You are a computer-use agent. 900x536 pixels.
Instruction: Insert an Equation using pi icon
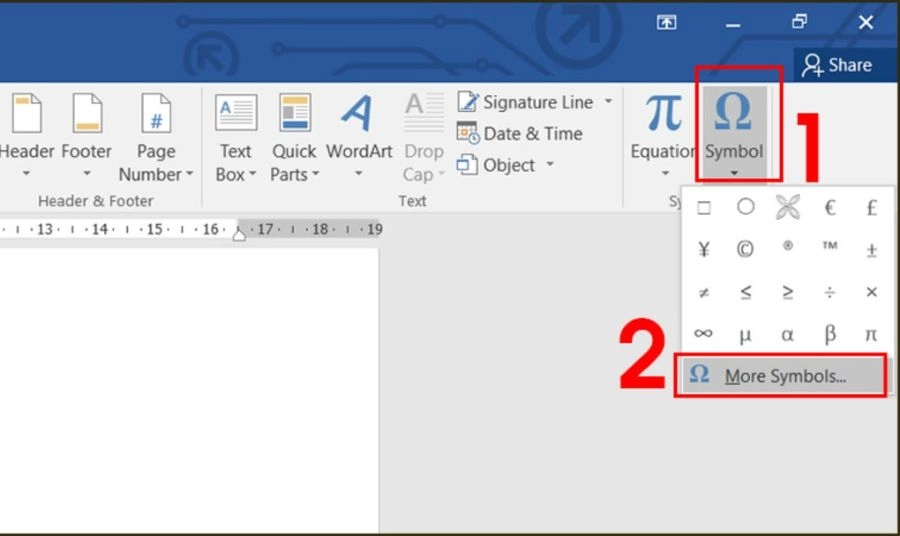coord(662,116)
